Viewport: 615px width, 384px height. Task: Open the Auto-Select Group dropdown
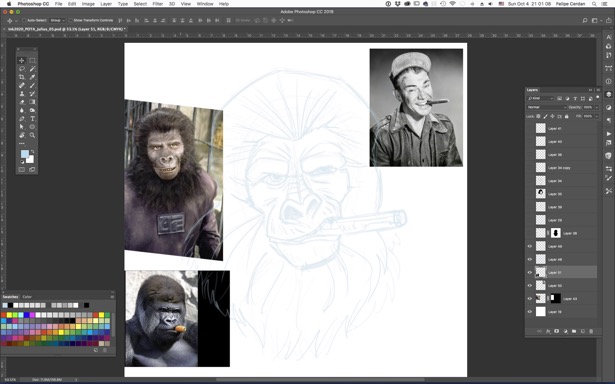[58, 20]
